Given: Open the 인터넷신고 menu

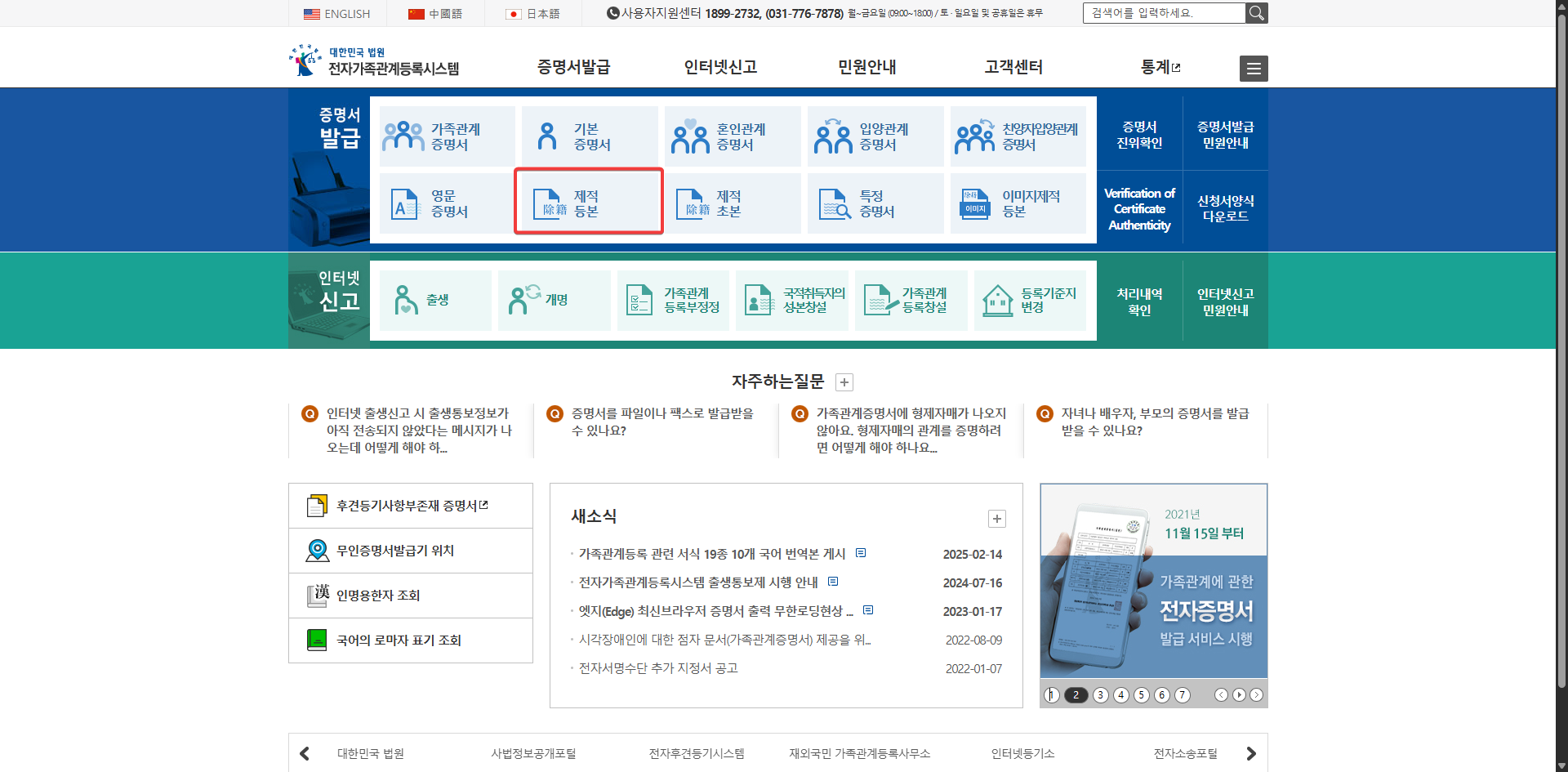Looking at the screenshot, I should [719, 68].
